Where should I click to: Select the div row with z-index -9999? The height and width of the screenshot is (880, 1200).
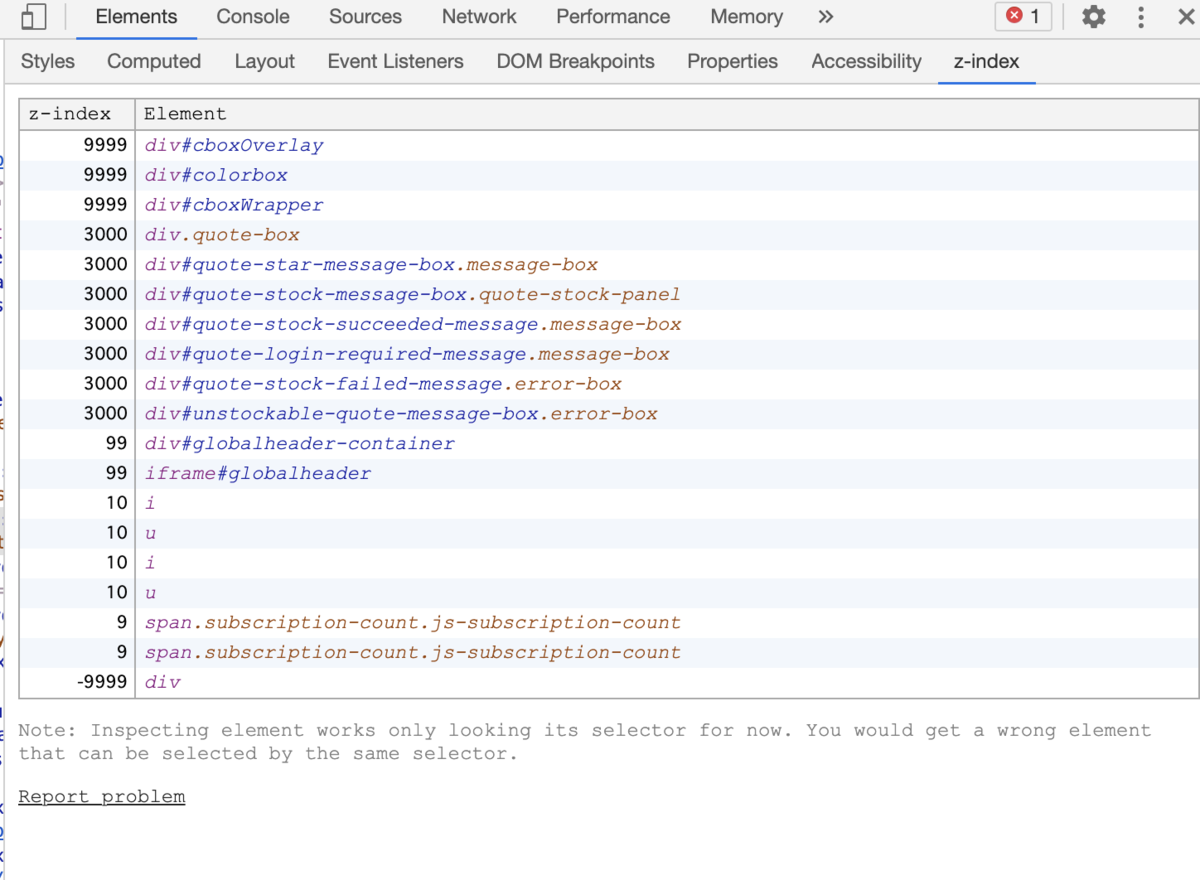coord(609,683)
